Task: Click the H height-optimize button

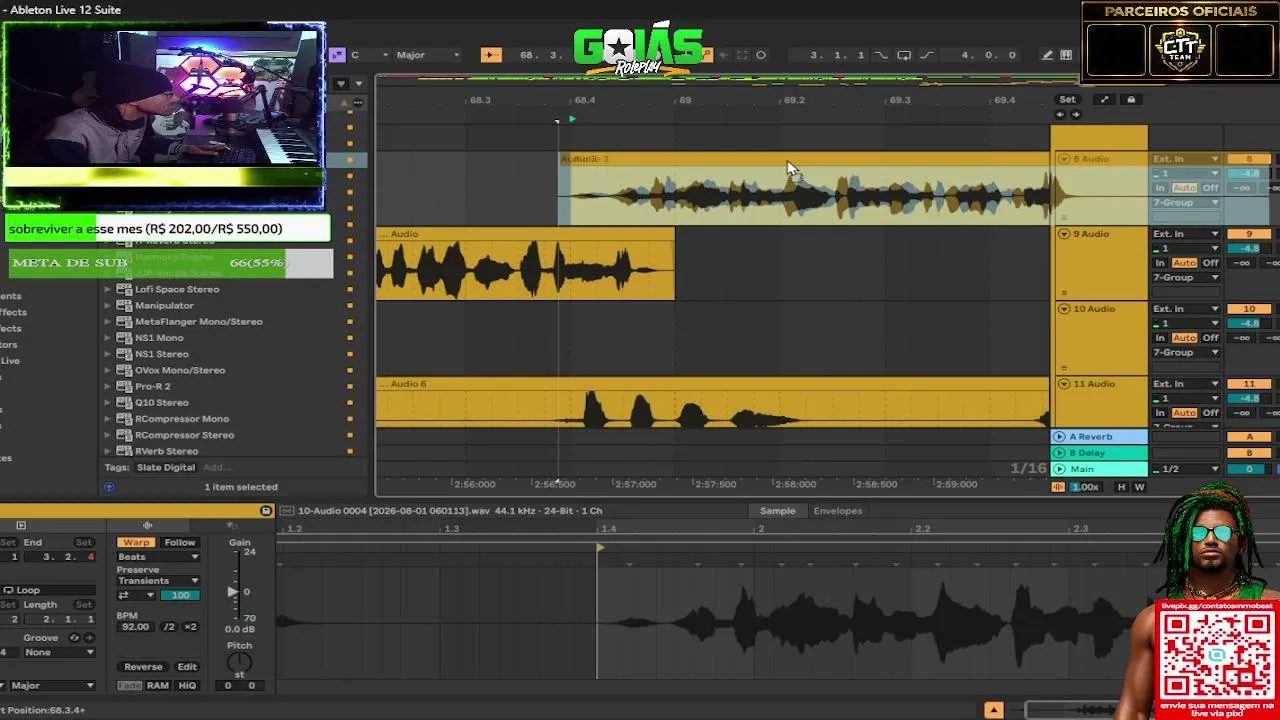Action: 1121,487
